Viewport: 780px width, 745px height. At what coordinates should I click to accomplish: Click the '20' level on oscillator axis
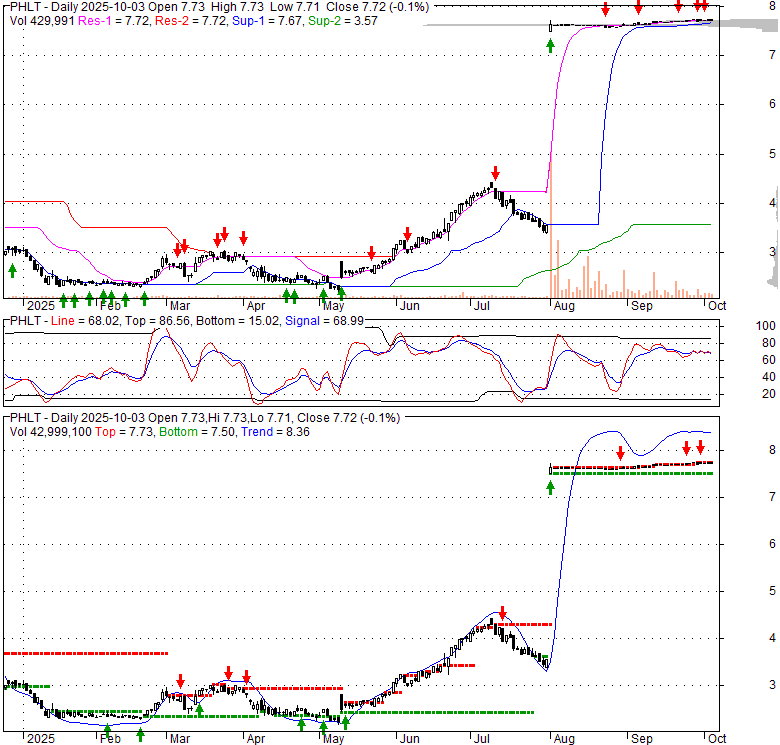click(x=769, y=394)
